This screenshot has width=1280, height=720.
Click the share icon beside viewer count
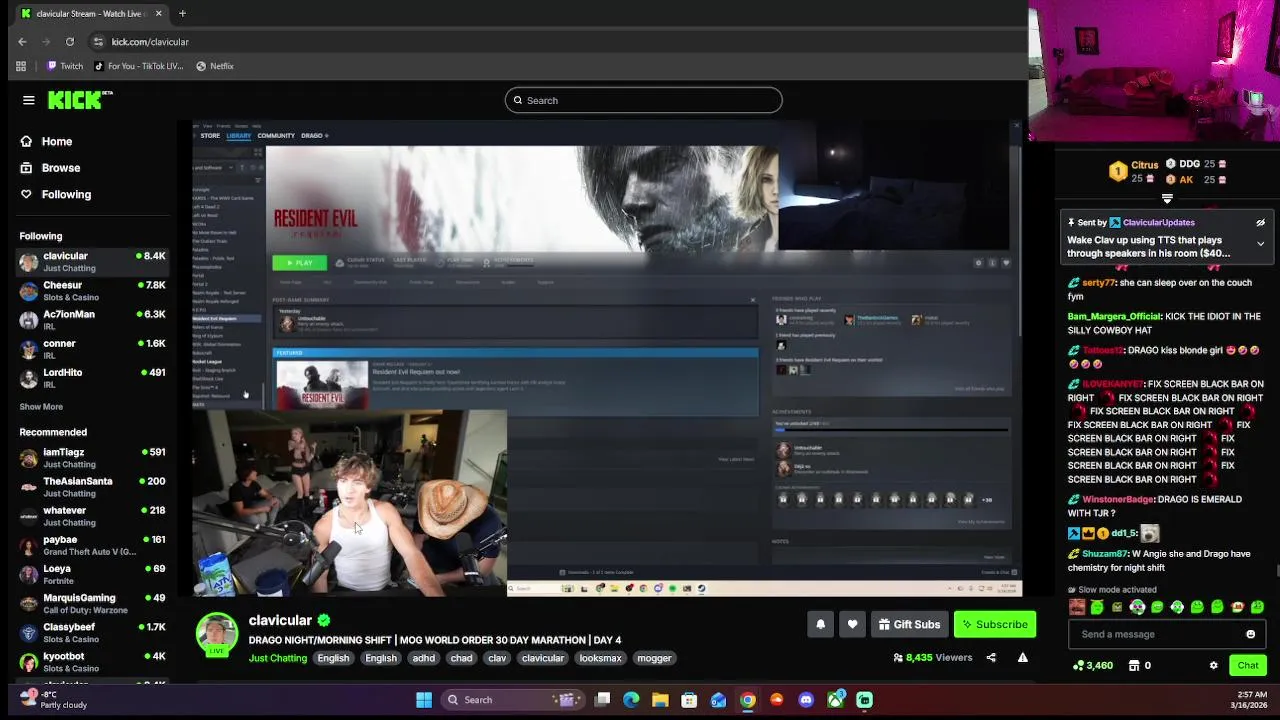(x=991, y=658)
